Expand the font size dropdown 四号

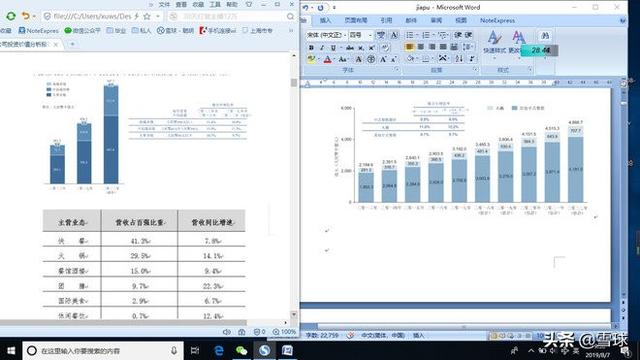[x=370, y=36]
